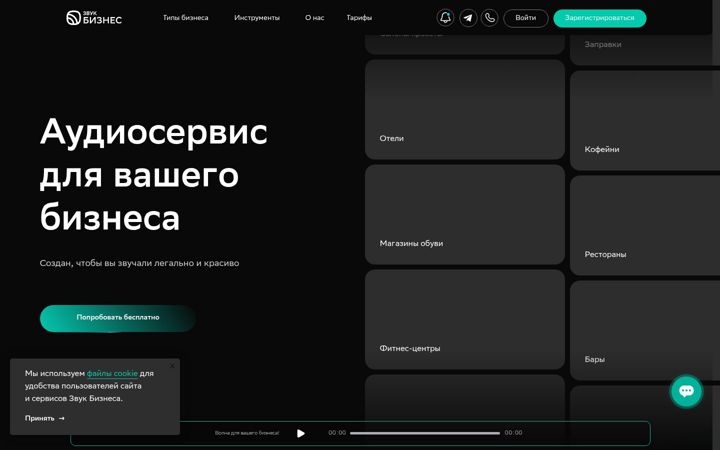
Task: Click the phone call icon
Action: click(x=489, y=18)
